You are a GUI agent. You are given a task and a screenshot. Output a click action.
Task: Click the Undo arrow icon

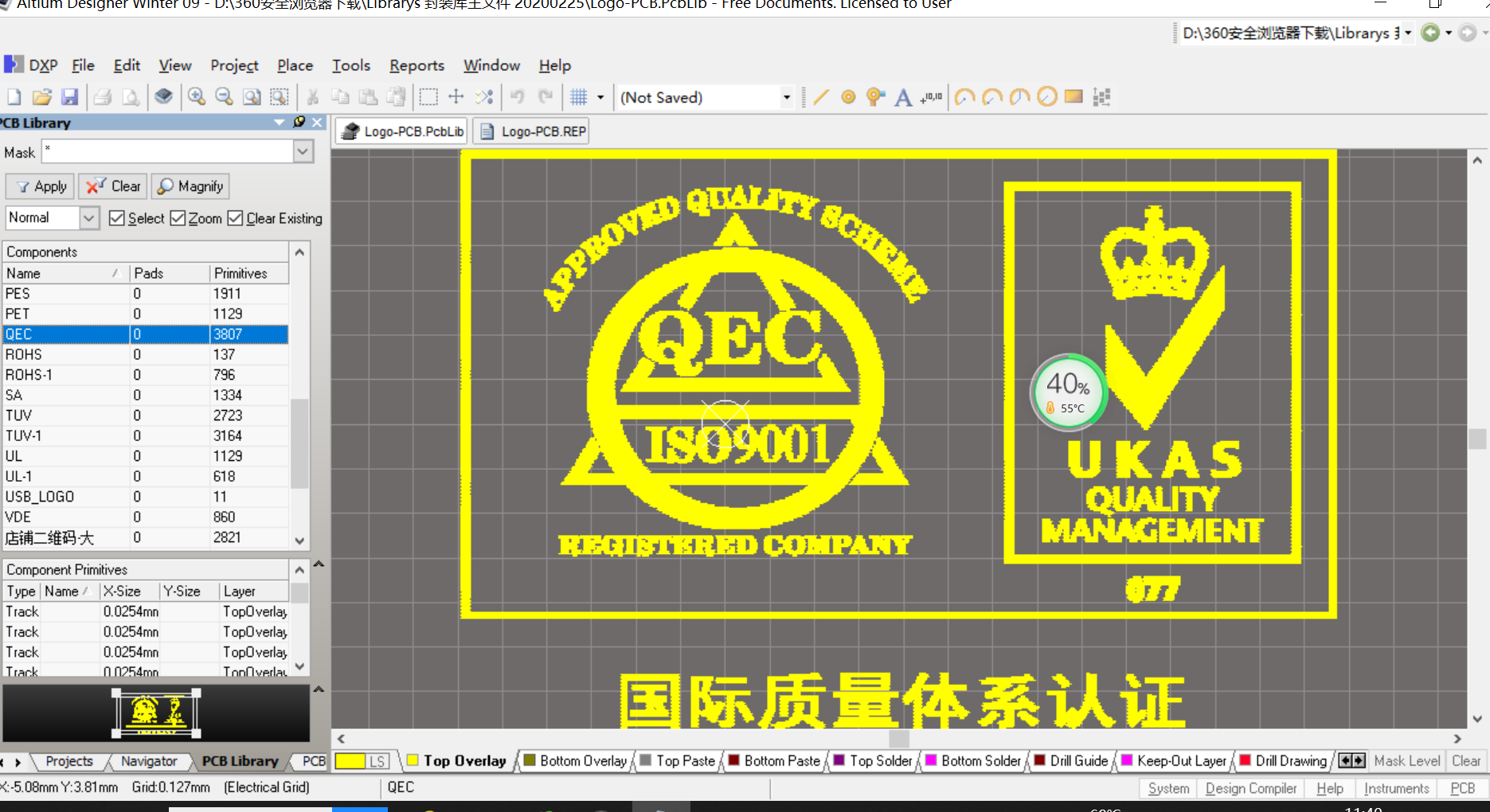tap(518, 97)
